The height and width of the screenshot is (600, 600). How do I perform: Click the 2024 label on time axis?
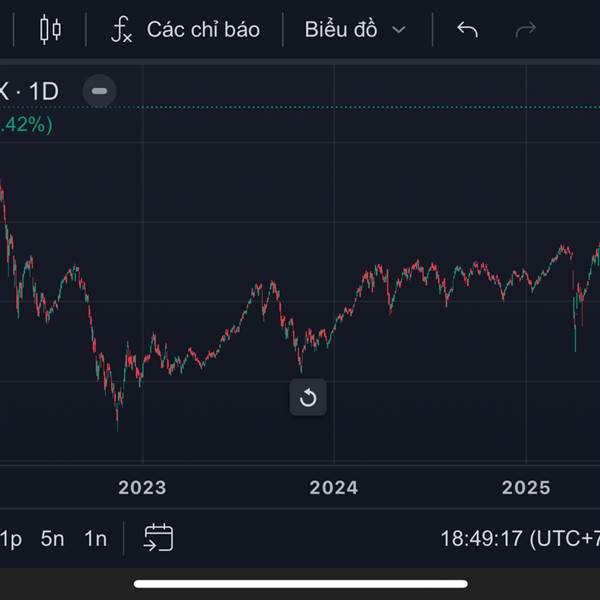[334, 488]
